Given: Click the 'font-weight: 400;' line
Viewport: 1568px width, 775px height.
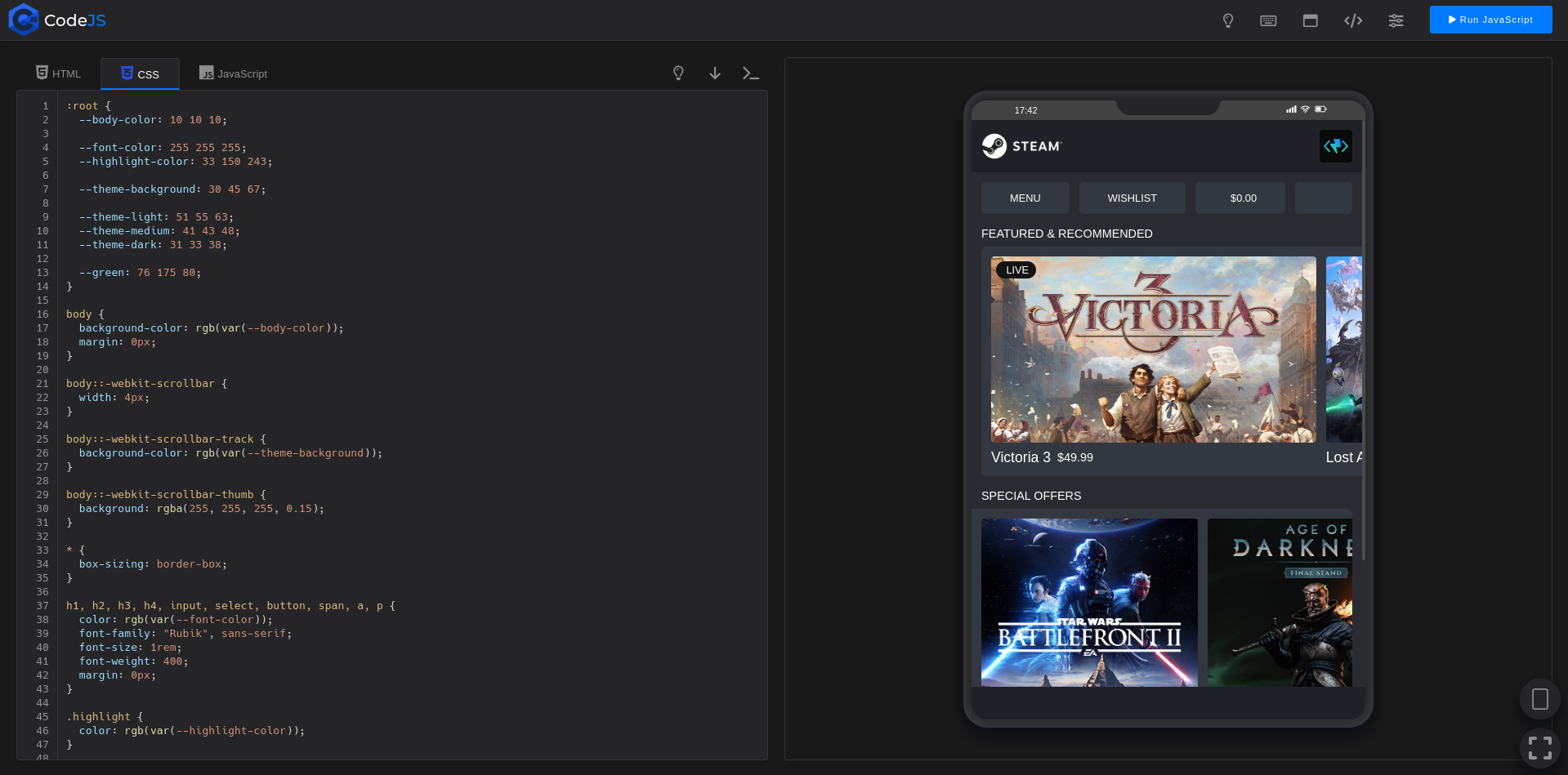Looking at the screenshot, I should pos(133,661).
